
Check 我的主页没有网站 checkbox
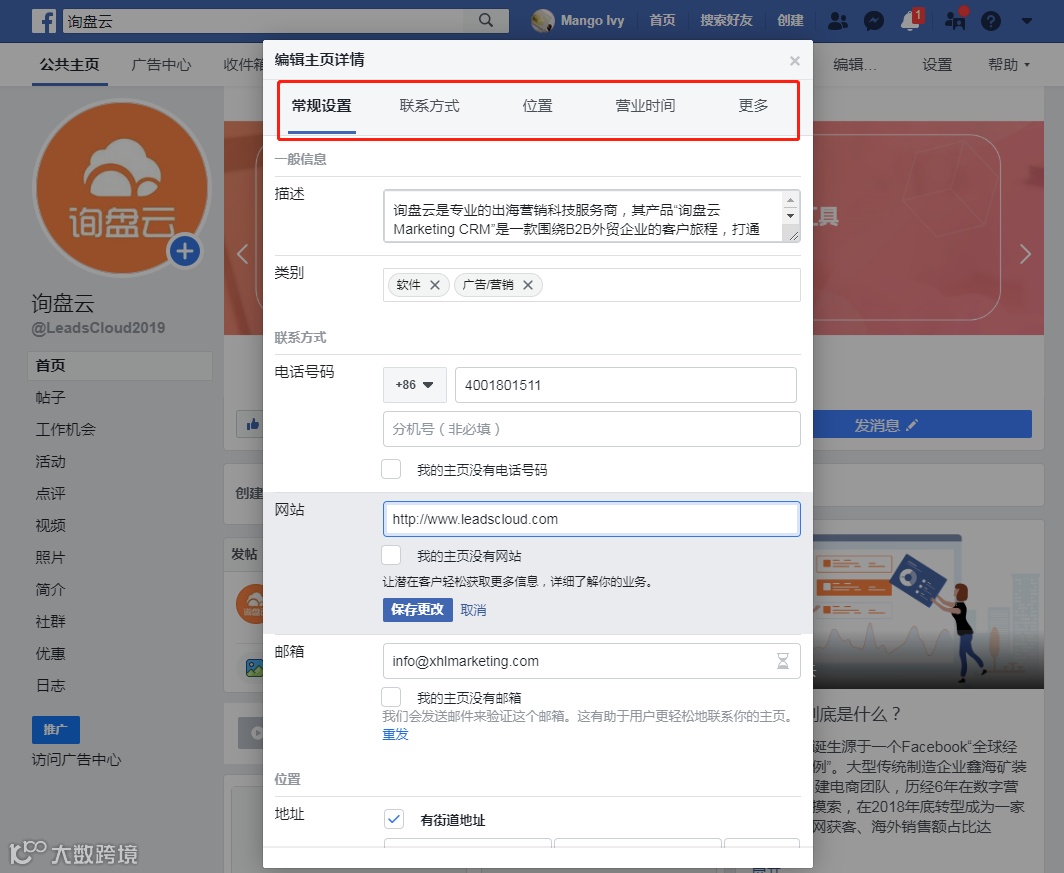tap(391, 556)
